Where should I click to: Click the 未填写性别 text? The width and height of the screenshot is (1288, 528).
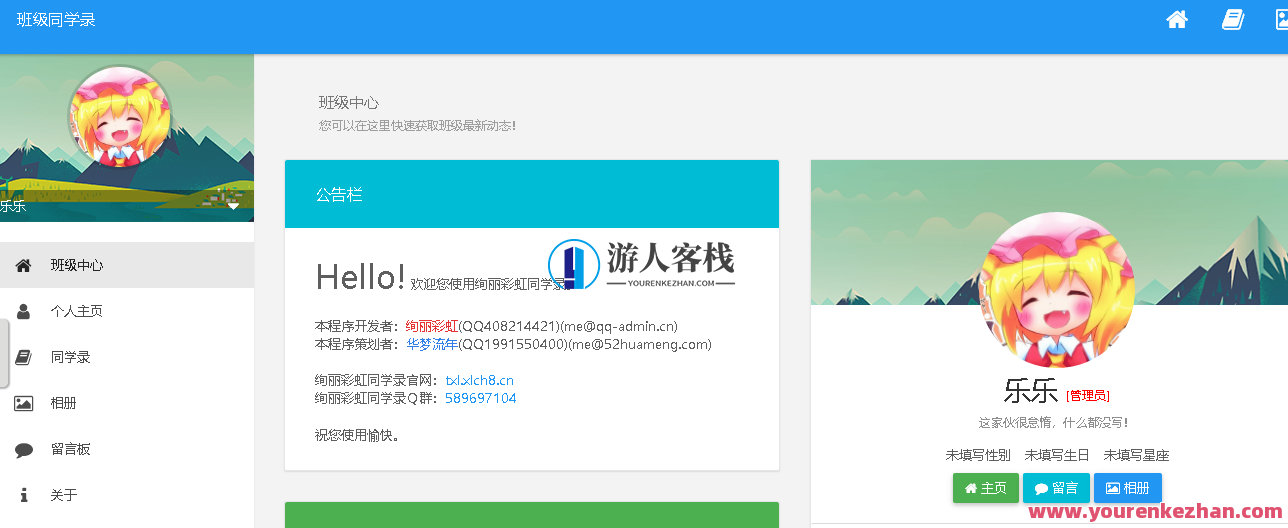coord(978,455)
